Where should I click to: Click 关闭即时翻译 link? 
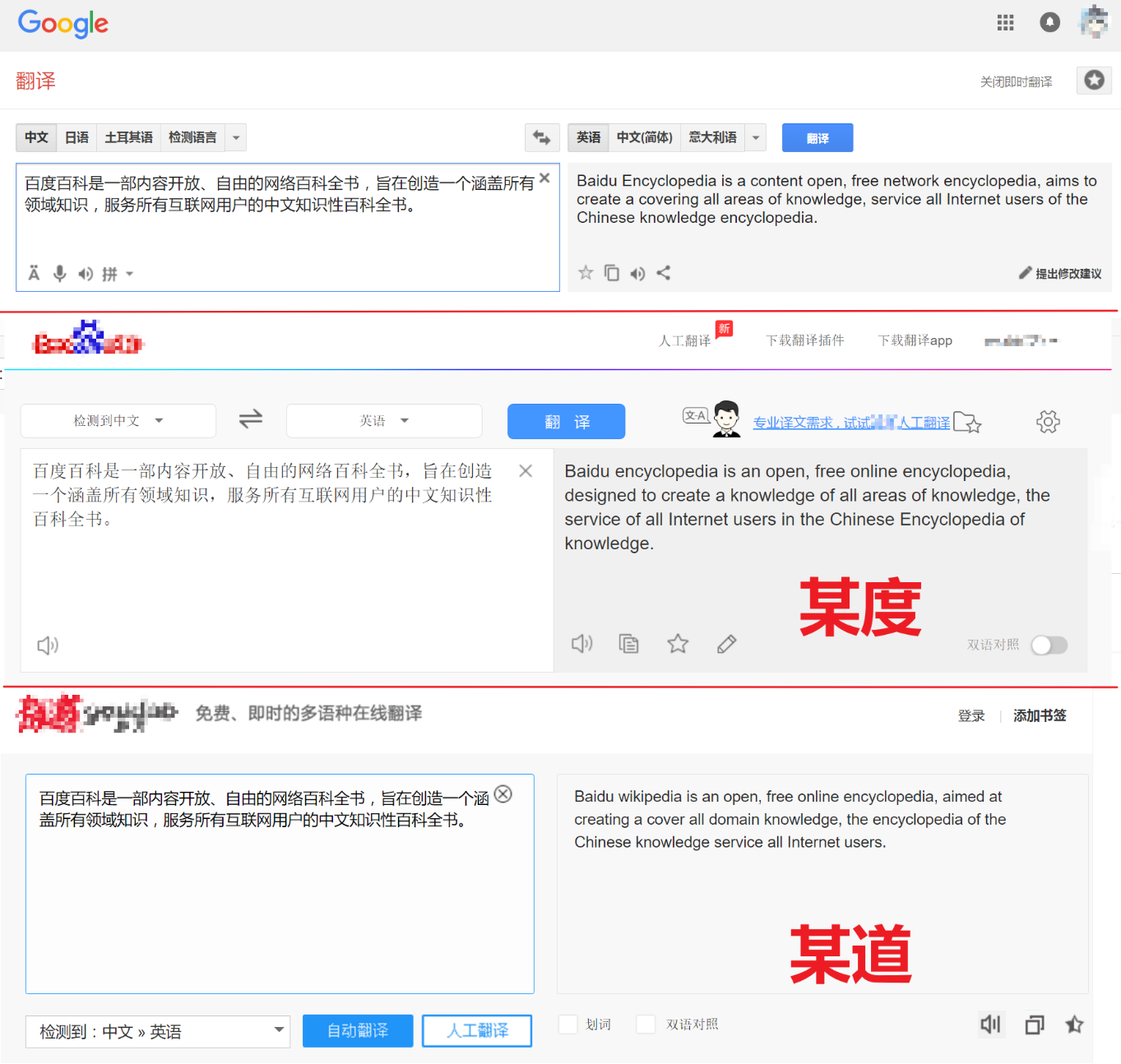click(1016, 81)
